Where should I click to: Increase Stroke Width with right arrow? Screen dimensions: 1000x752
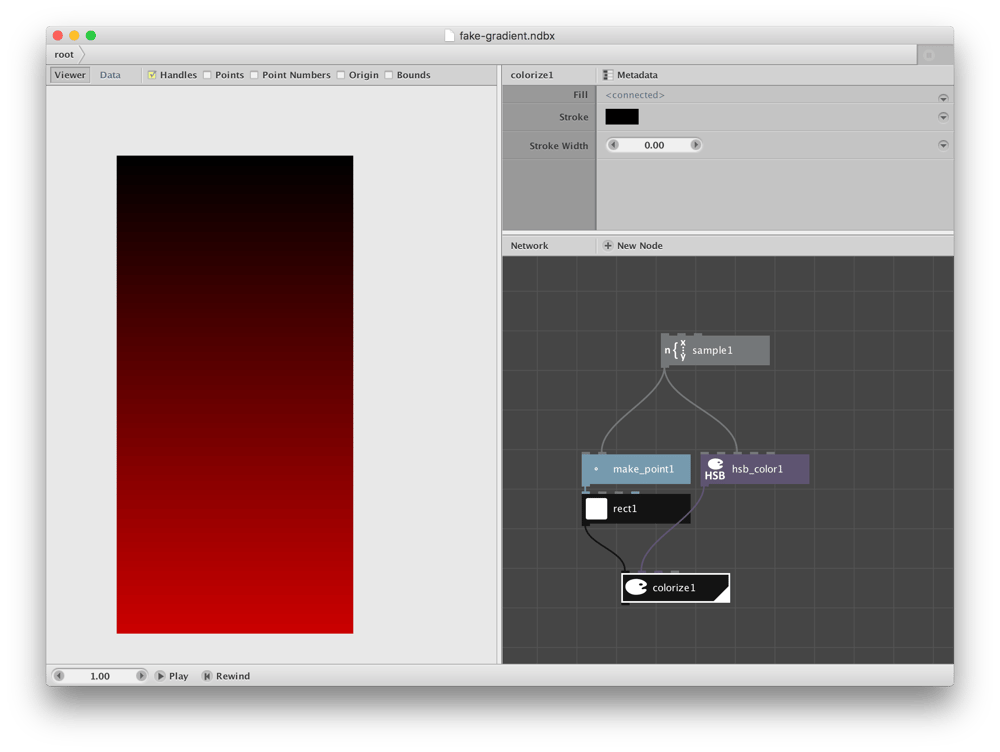695,145
